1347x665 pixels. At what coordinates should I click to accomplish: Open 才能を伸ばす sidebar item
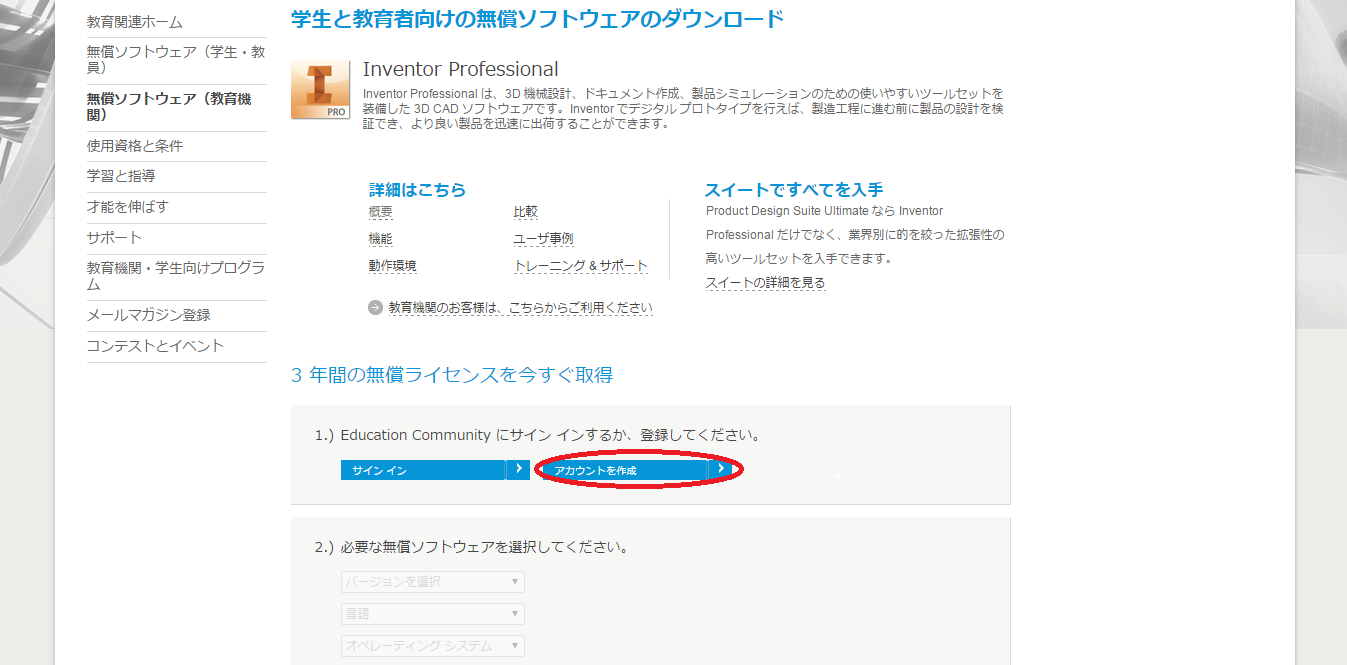(128, 207)
